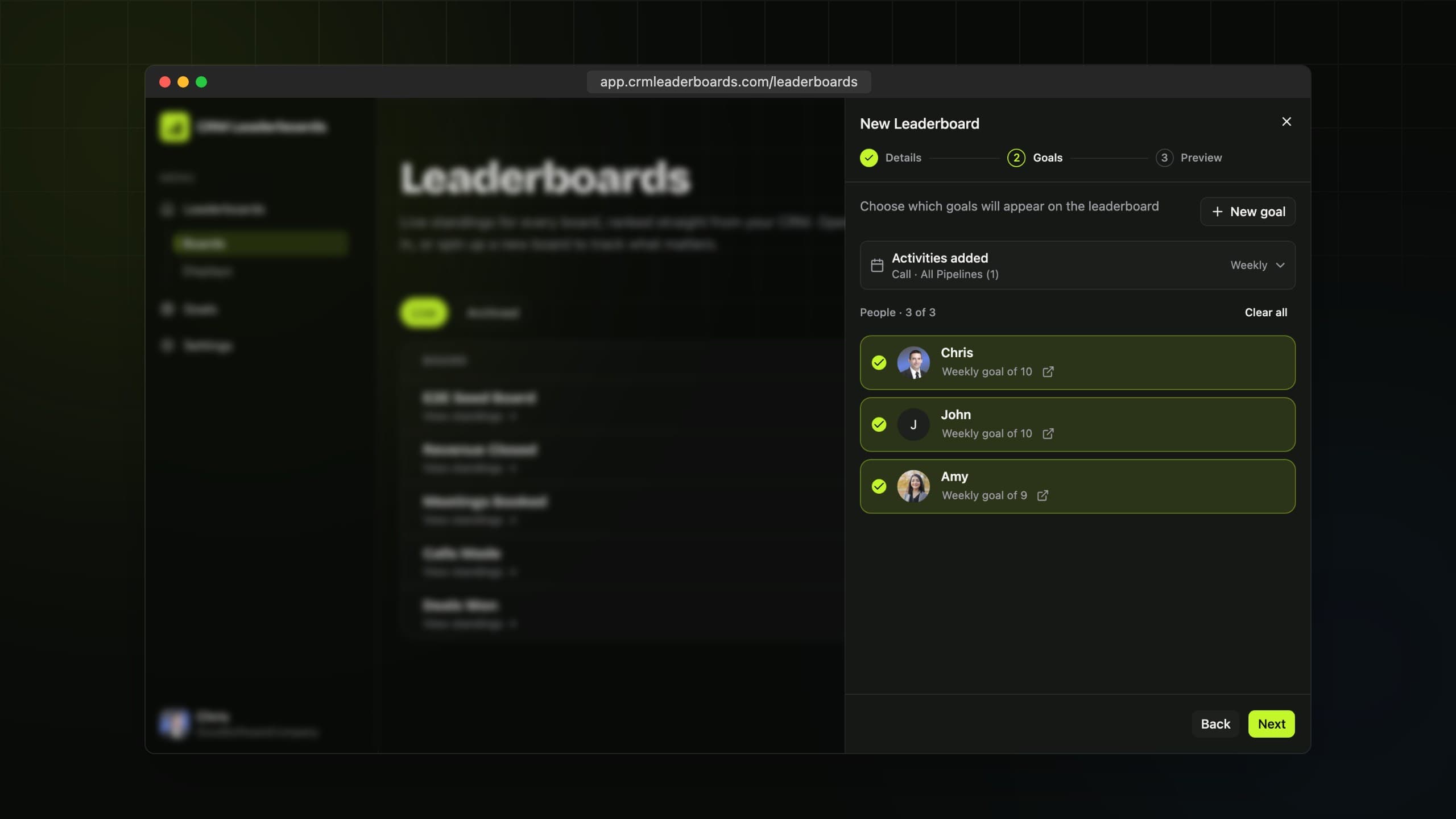The height and width of the screenshot is (819, 1456).
Task: Click the step 2 number circle
Action: point(1016,158)
